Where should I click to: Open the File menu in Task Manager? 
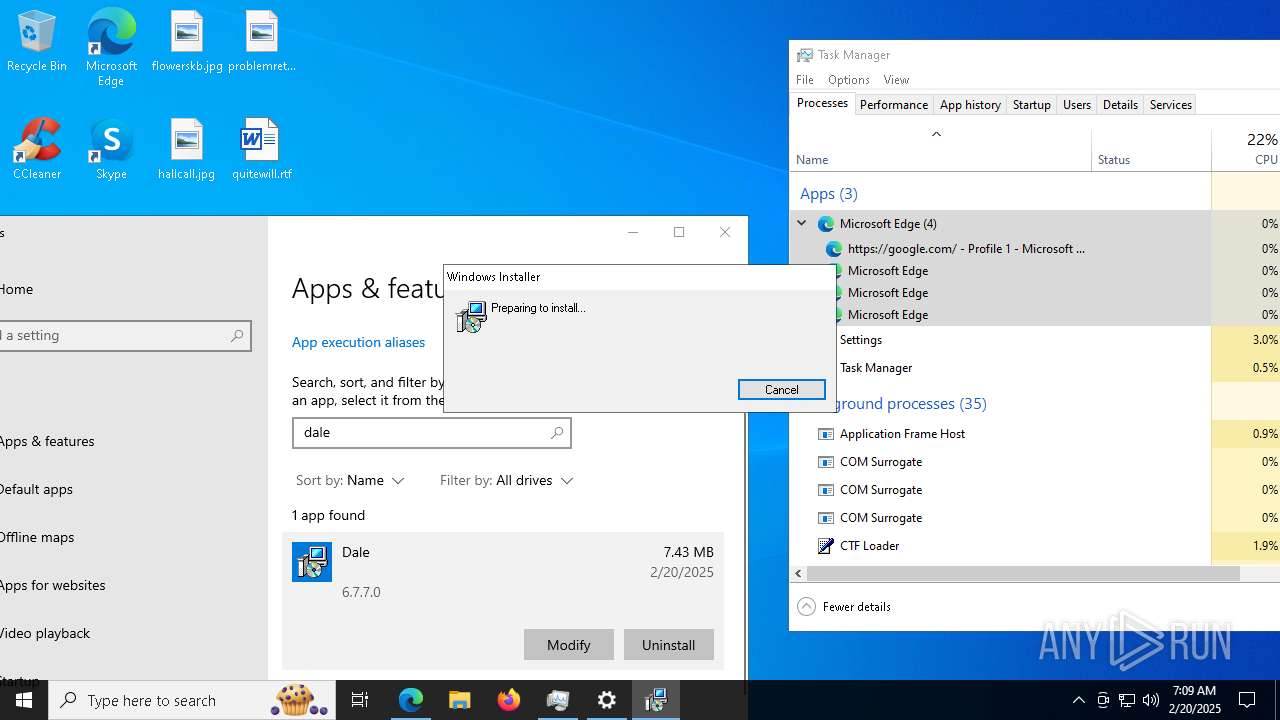pos(805,80)
